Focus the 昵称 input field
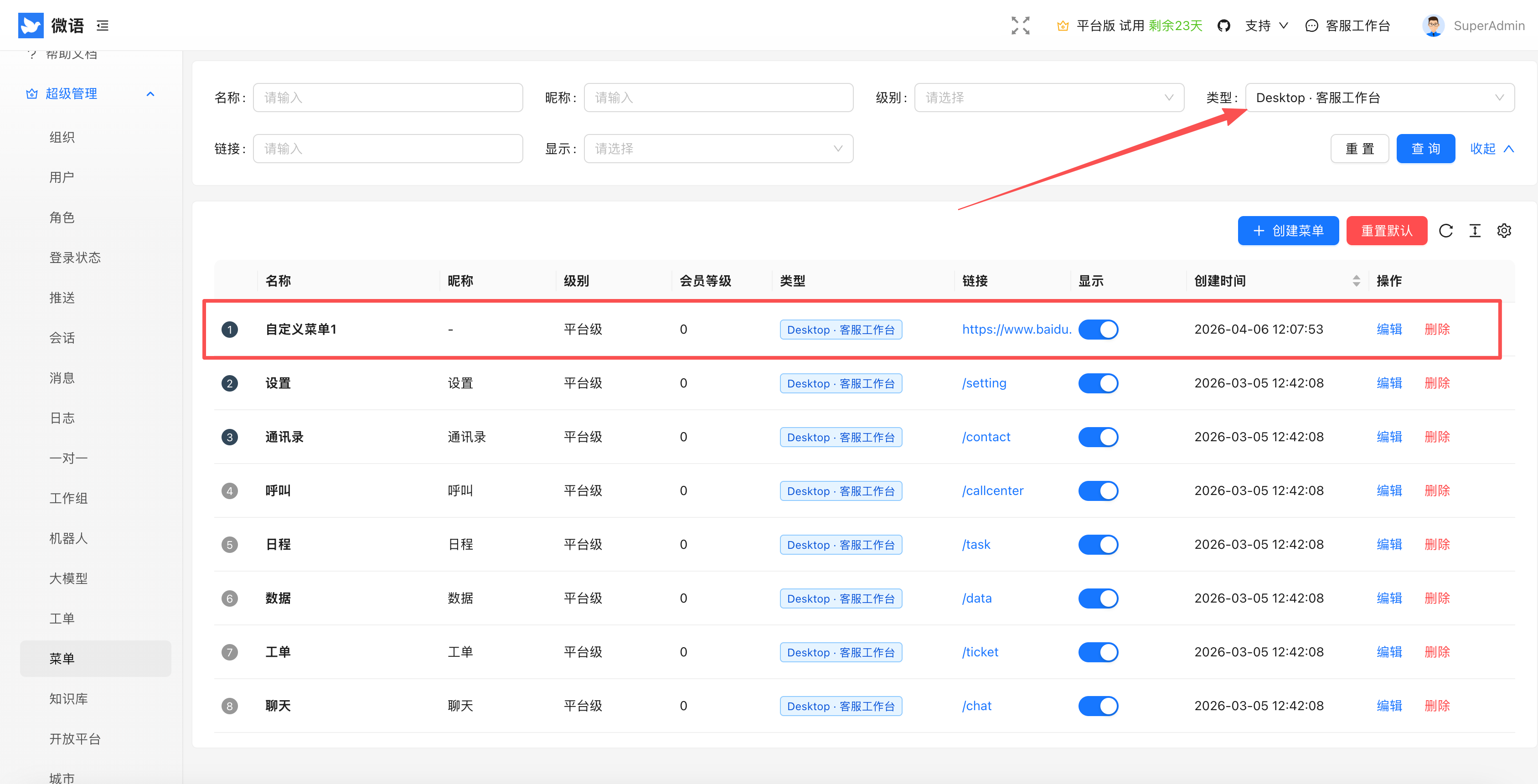 tap(718, 98)
